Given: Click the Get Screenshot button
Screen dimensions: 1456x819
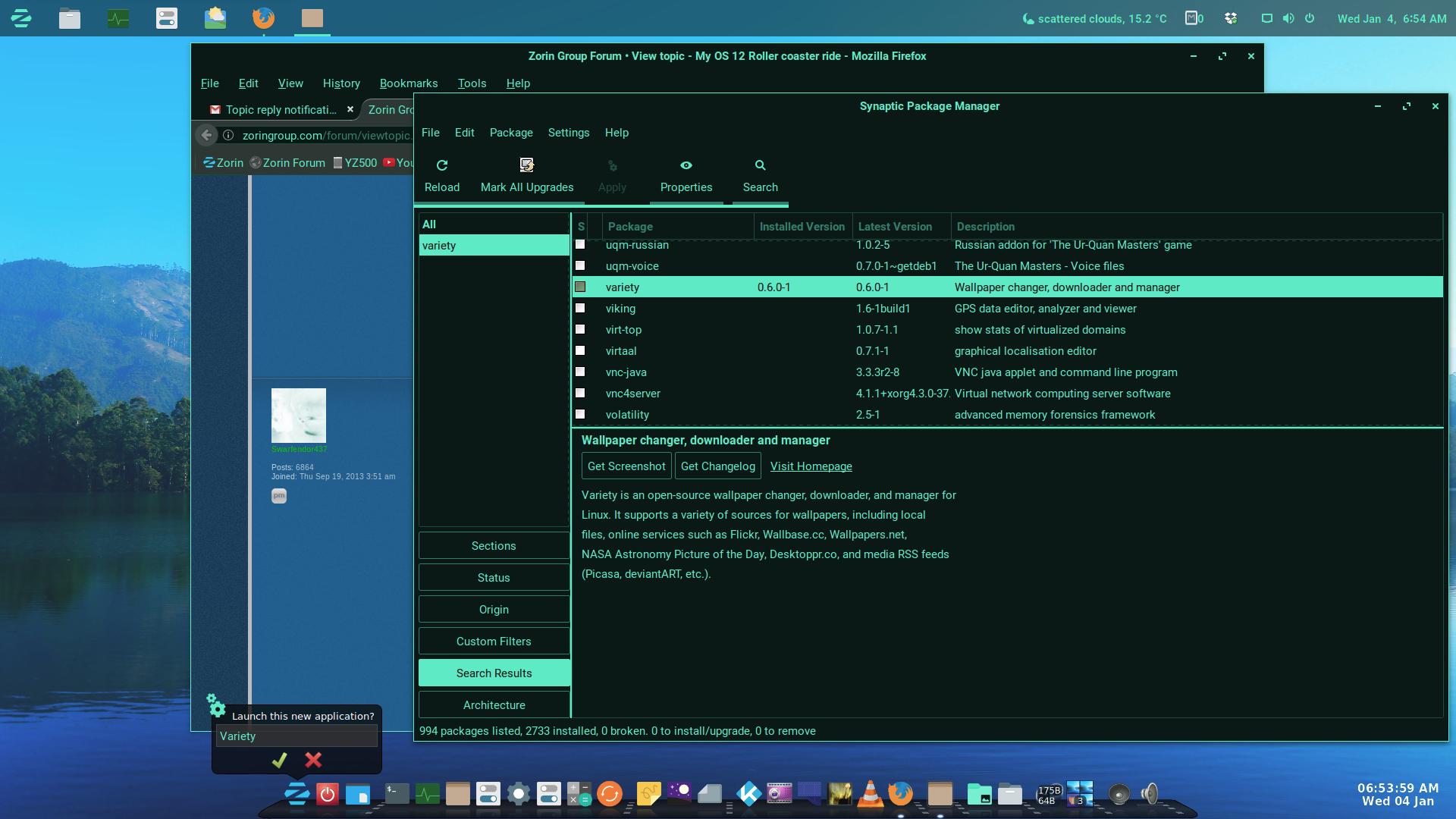Looking at the screenshot, I should 626,466.
